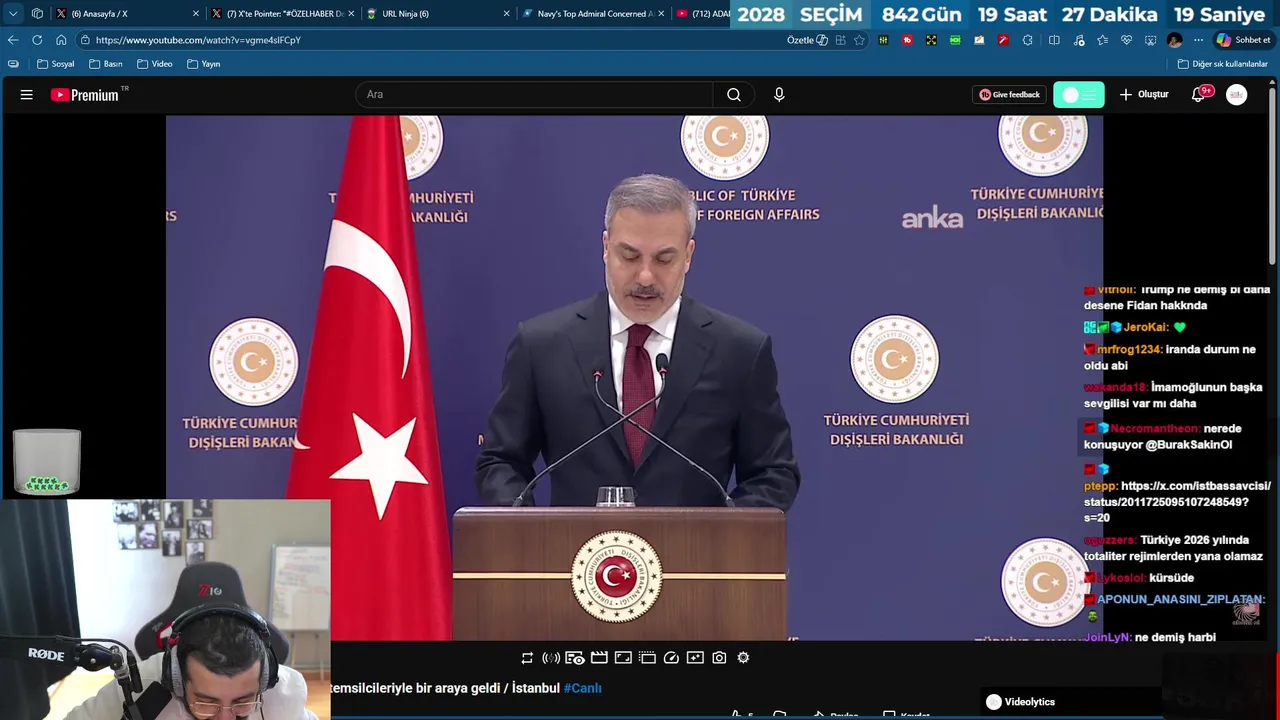Click the browser home icon
Screen dimensions: 1280x720
pyautogui.click(x=61, y=40)
